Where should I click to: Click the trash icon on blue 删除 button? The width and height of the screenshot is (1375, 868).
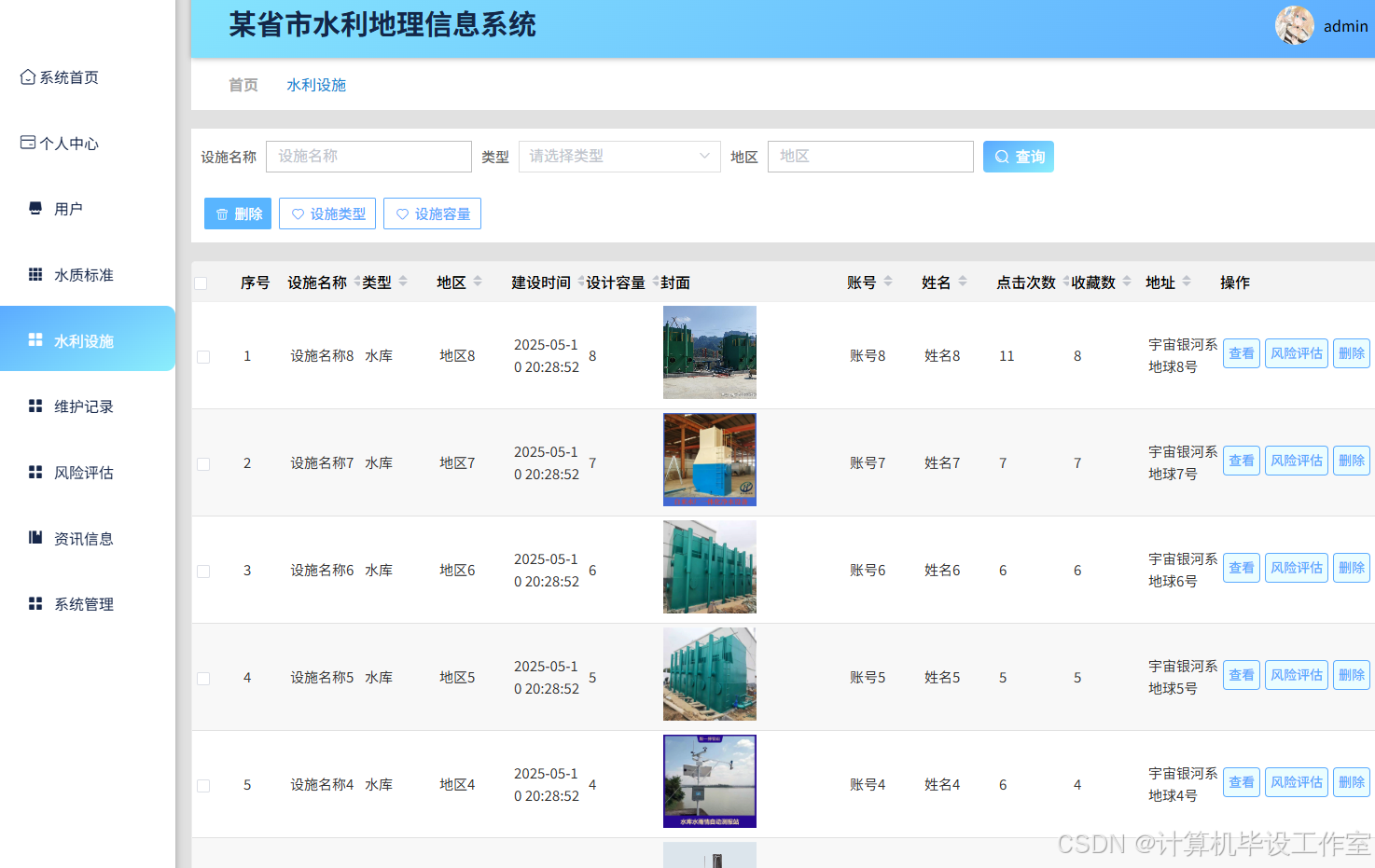[222, 214]
